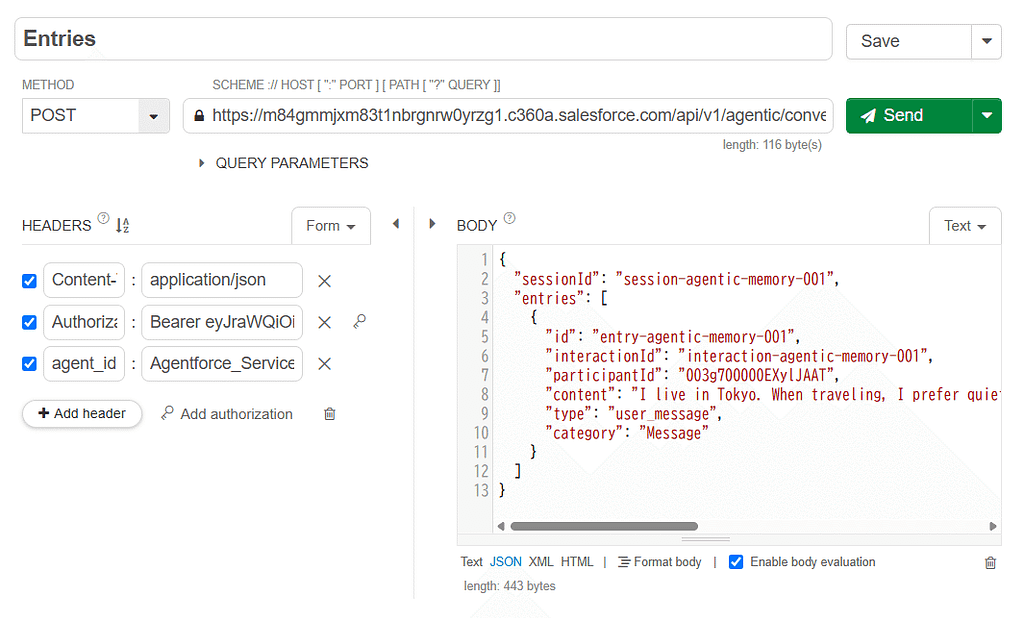1024x618 pixels.
Task: Click the lock icon in URL field
Action: tap(199, 116)
